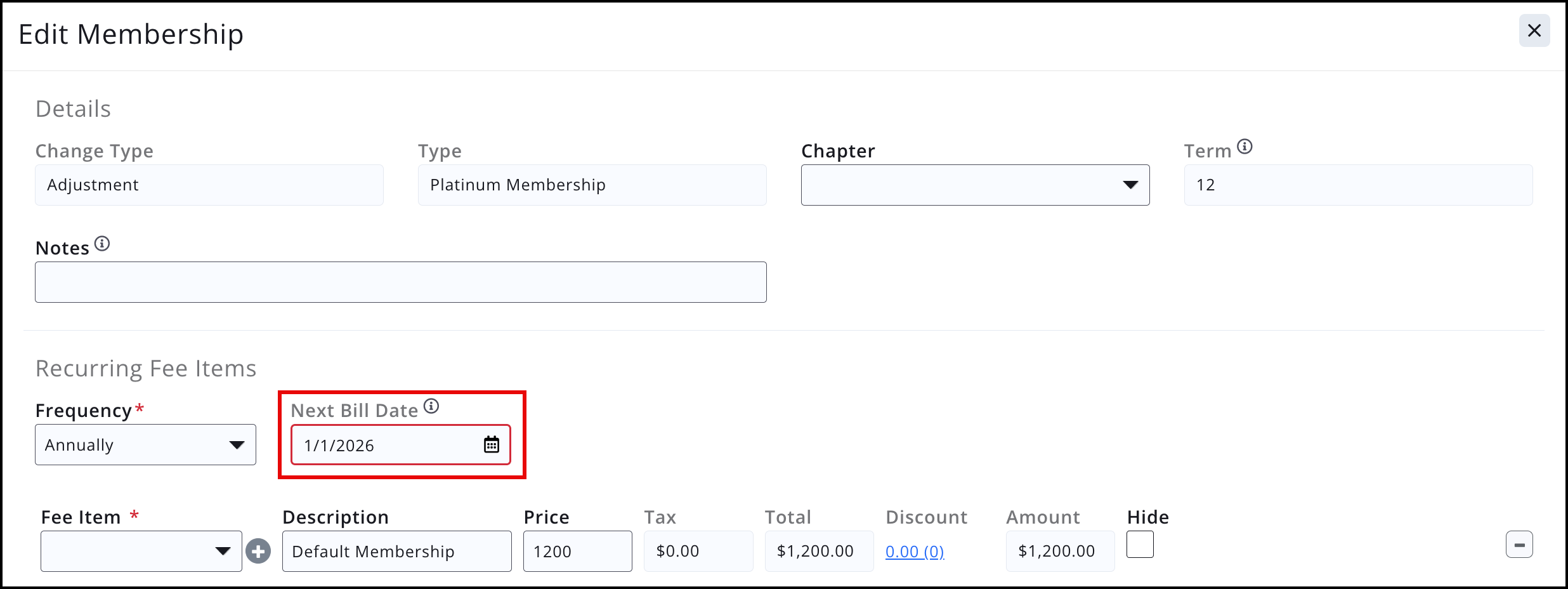Click into the Notes text field
This screenshot has width=1568, height=589.
pos(400,282)
